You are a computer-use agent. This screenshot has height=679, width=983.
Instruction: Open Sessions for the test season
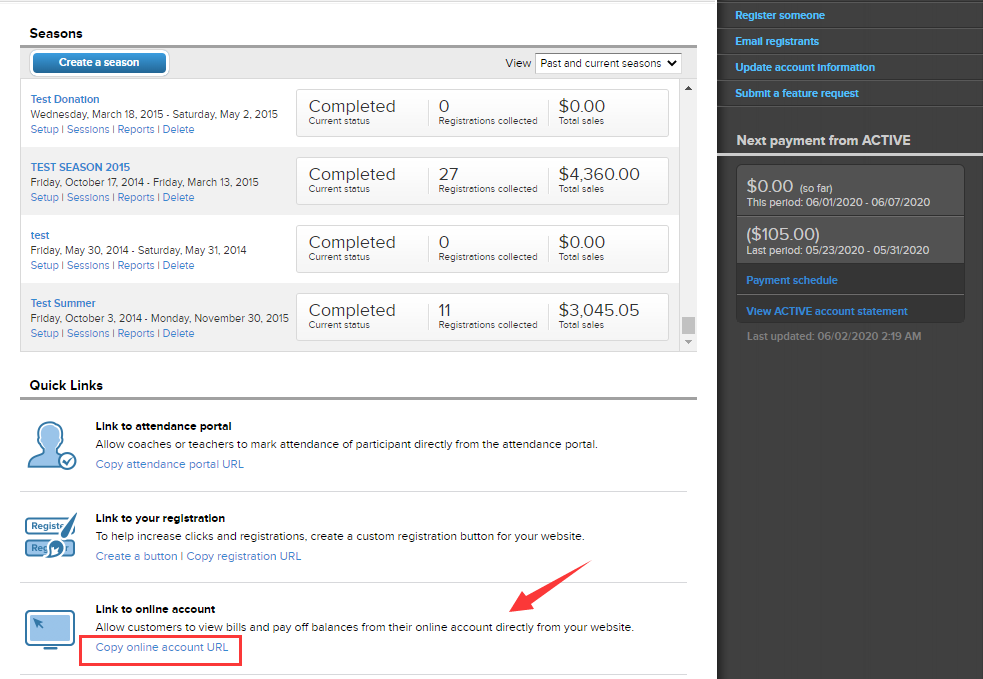coord(88,266)
